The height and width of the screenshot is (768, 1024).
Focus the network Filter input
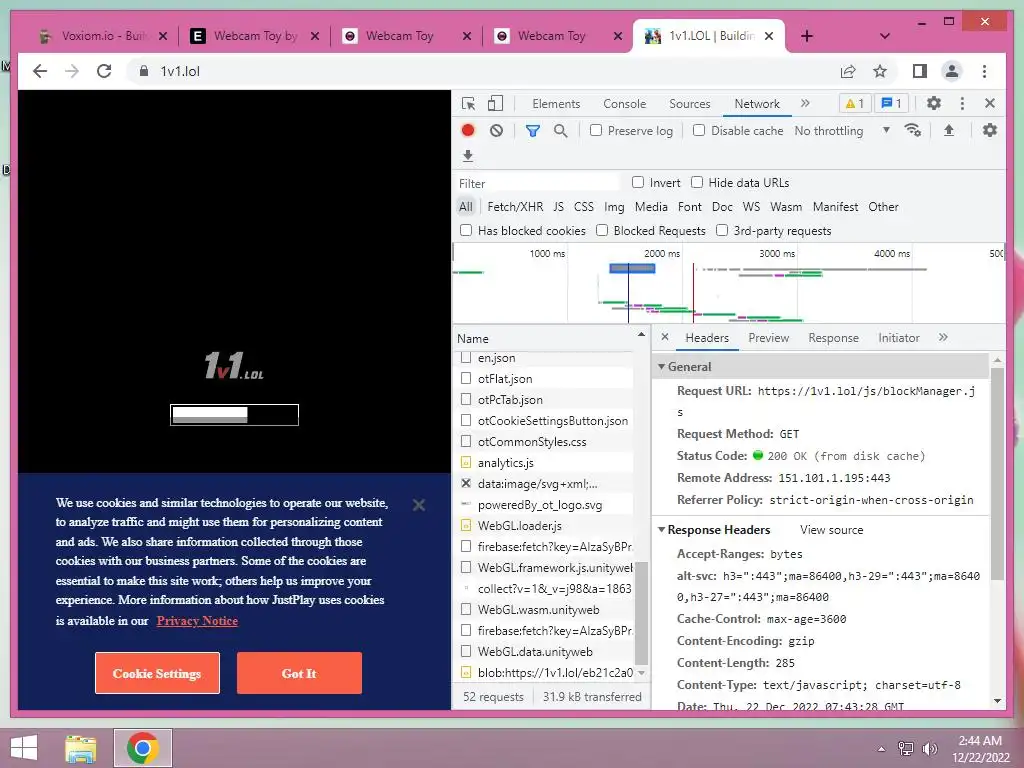(x=538, y=183)
